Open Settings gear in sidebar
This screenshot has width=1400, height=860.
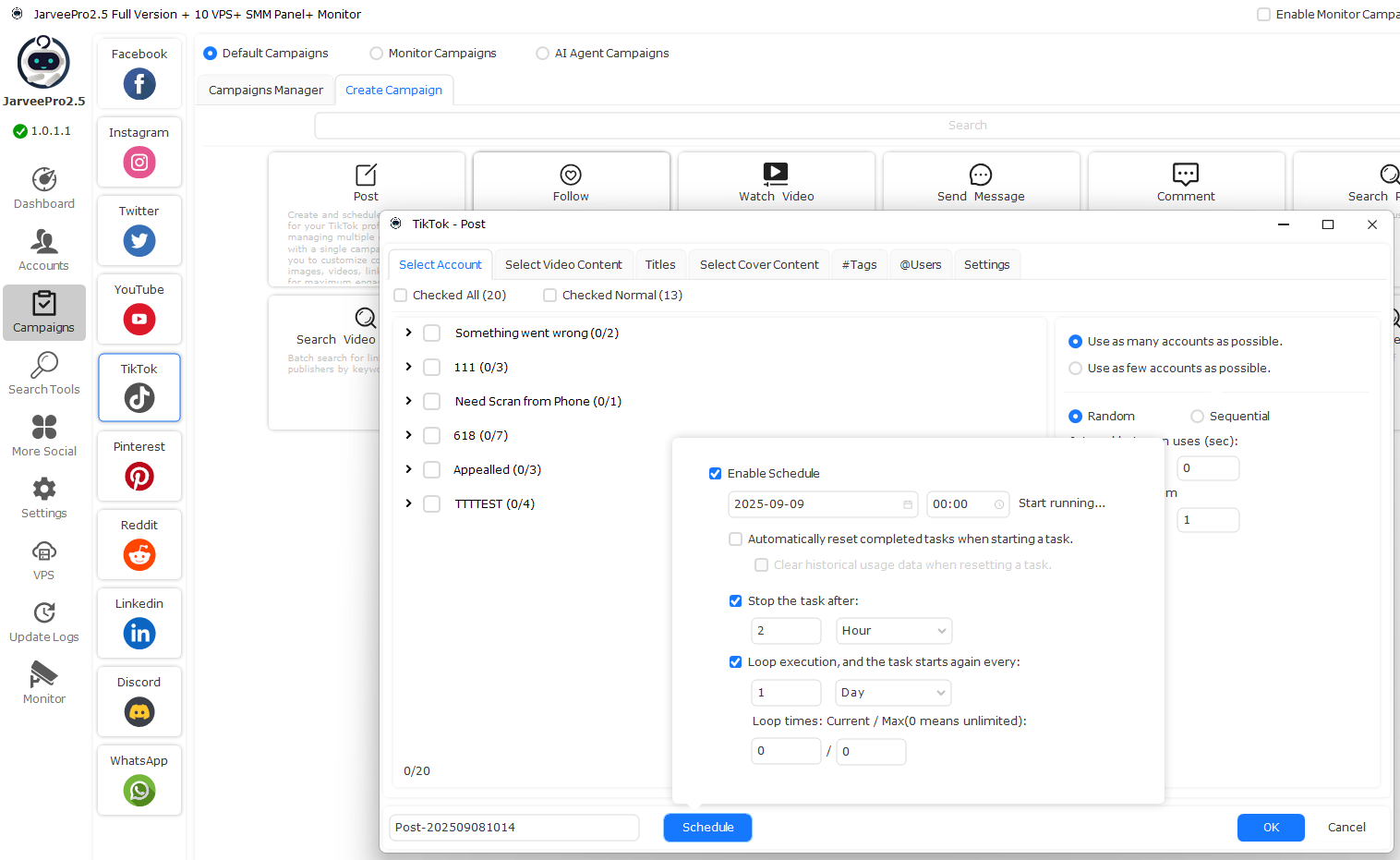(44, 498)
